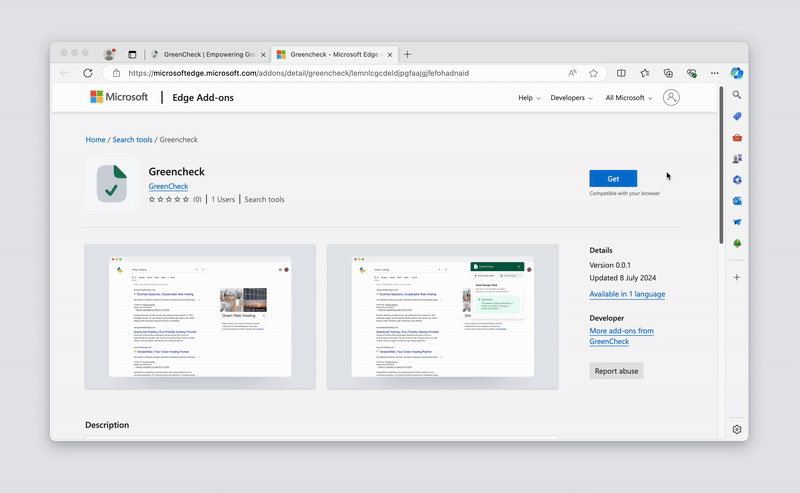The image size is (800, 493).
Task: Expand the Help dropdown menu
Action: (529, 98)
